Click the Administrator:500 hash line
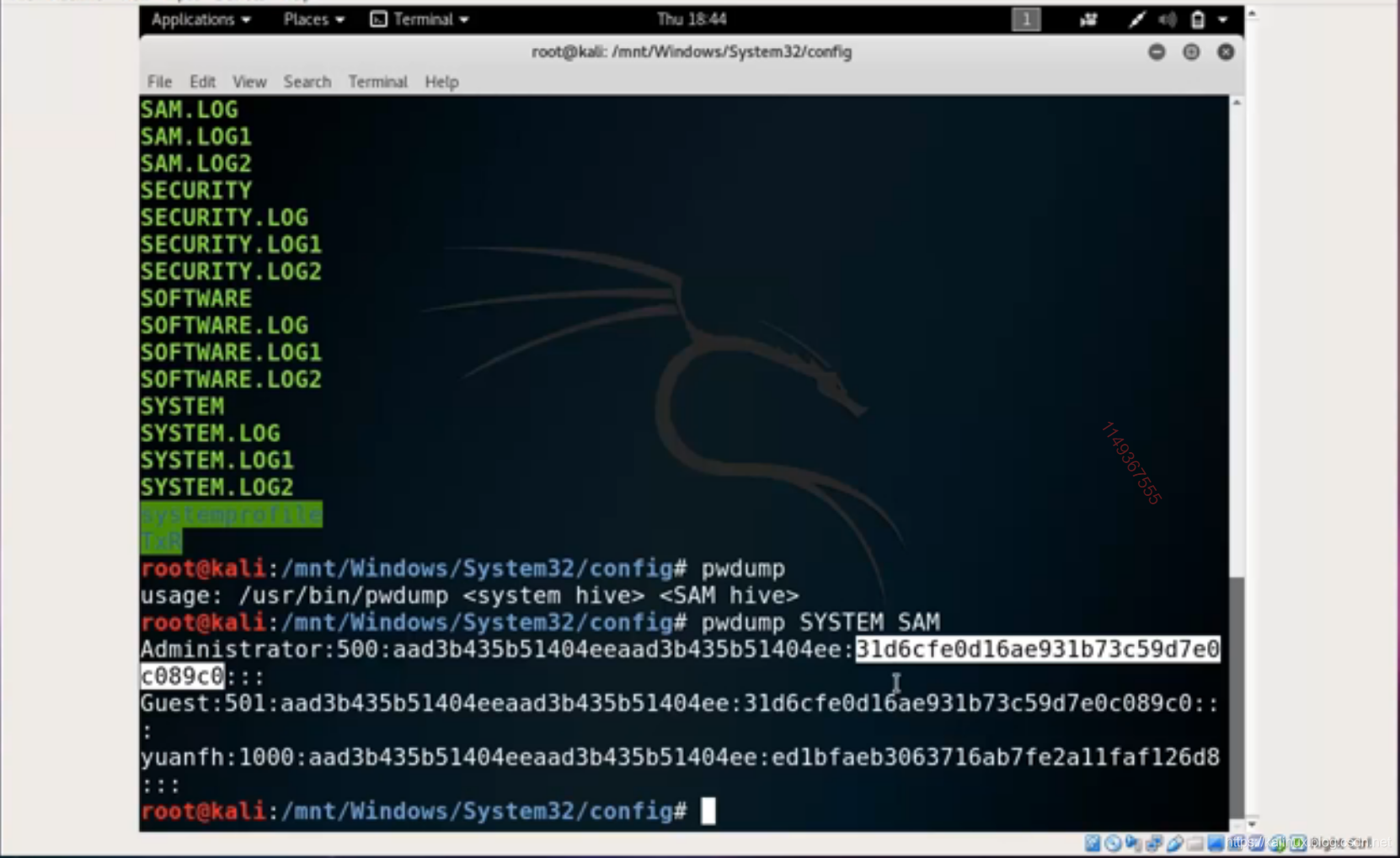This screenshot has width=1400, height=858. pyautogui.click(x=680, y=663)
